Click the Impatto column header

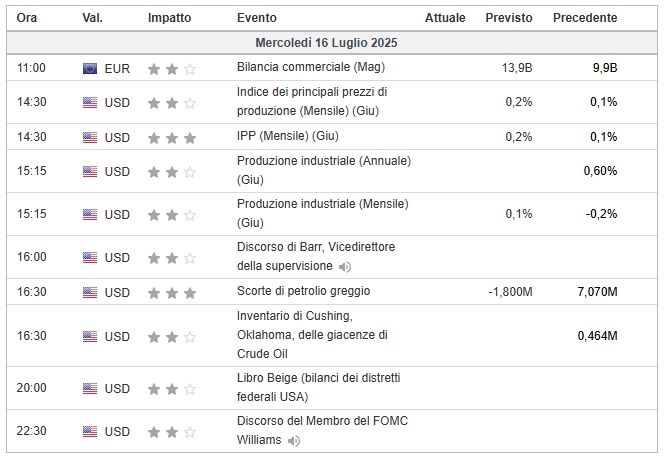(169, 18)
